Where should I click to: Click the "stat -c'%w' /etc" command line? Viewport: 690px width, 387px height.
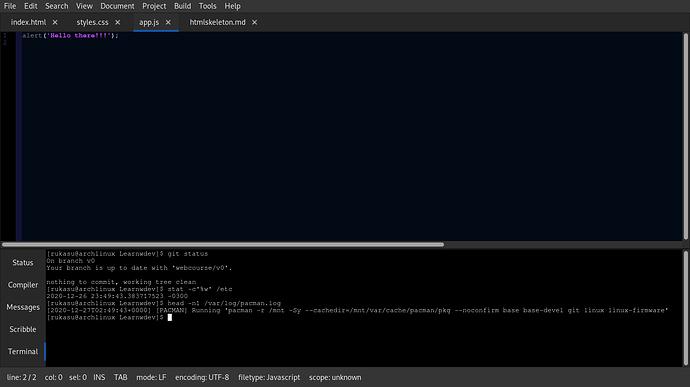click(x=200, y=289)
